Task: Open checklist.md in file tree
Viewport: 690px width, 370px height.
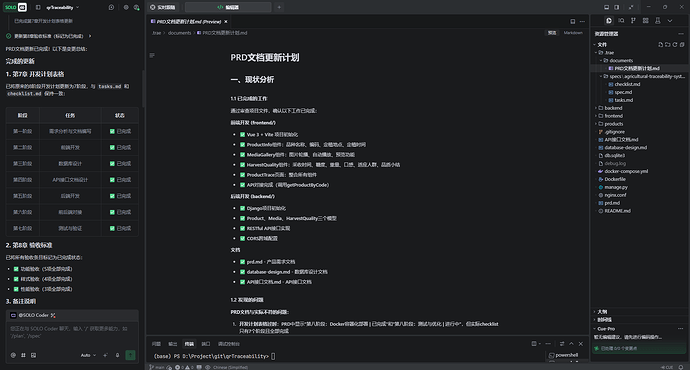Action: click(x=627, y=84)
